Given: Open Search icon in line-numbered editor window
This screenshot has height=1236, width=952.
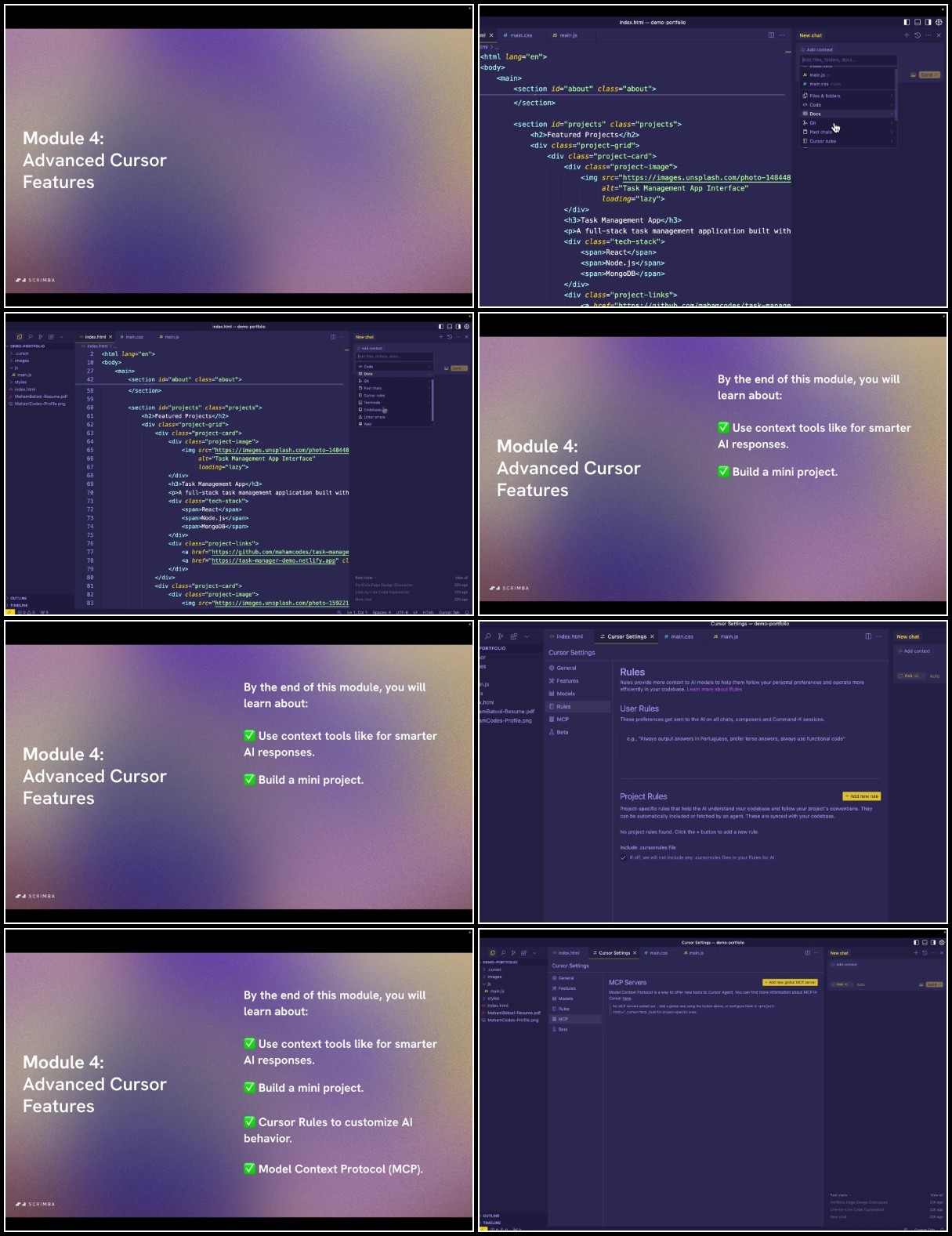Looking at the screenshot, I should click(x=31, y=337).
